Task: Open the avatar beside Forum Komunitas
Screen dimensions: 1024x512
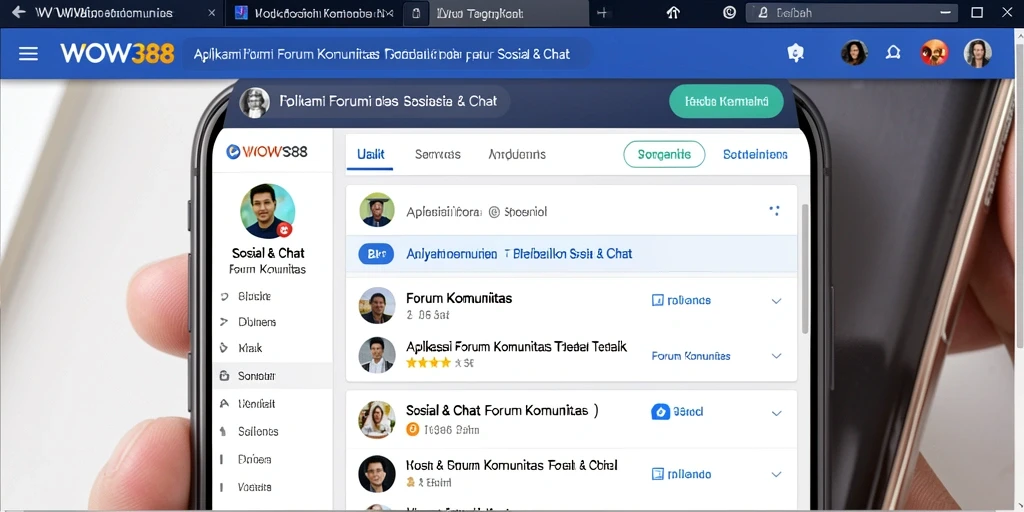Action: coord(377,305)
